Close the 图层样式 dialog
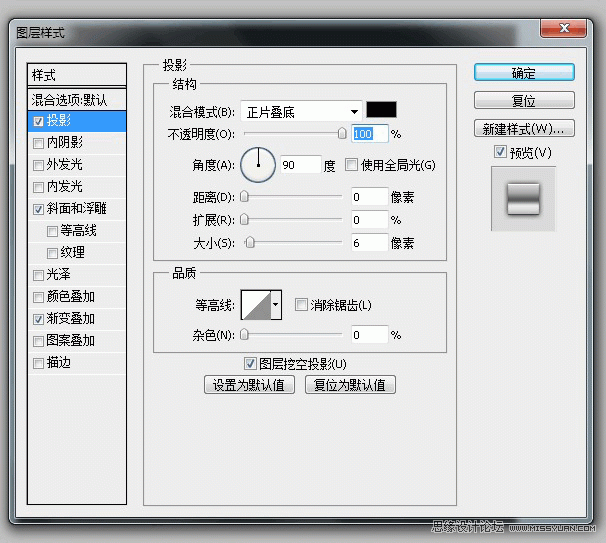The width and height of the screenshot is (606, 543). pos(563,28)
